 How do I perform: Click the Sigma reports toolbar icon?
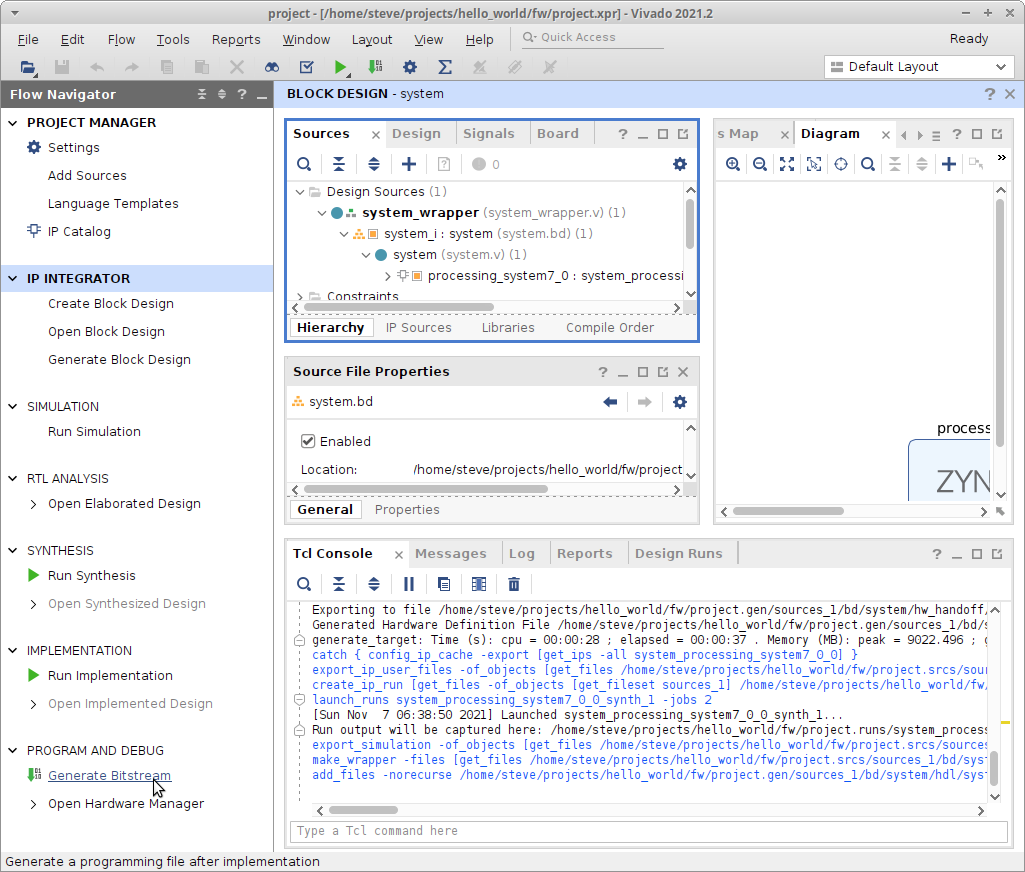click(x=445, y=67)
